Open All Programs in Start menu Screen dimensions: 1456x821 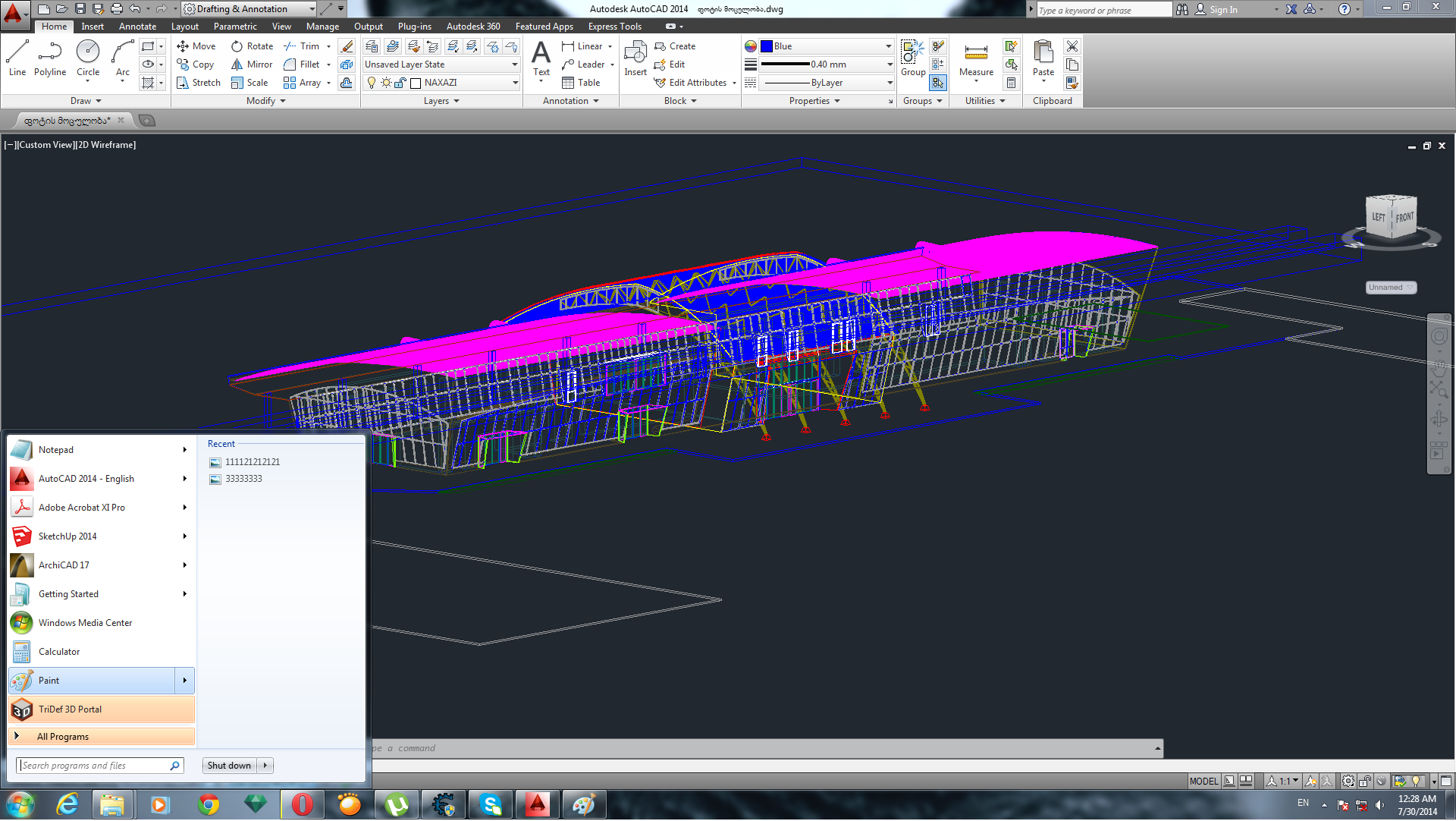(63, 738)
